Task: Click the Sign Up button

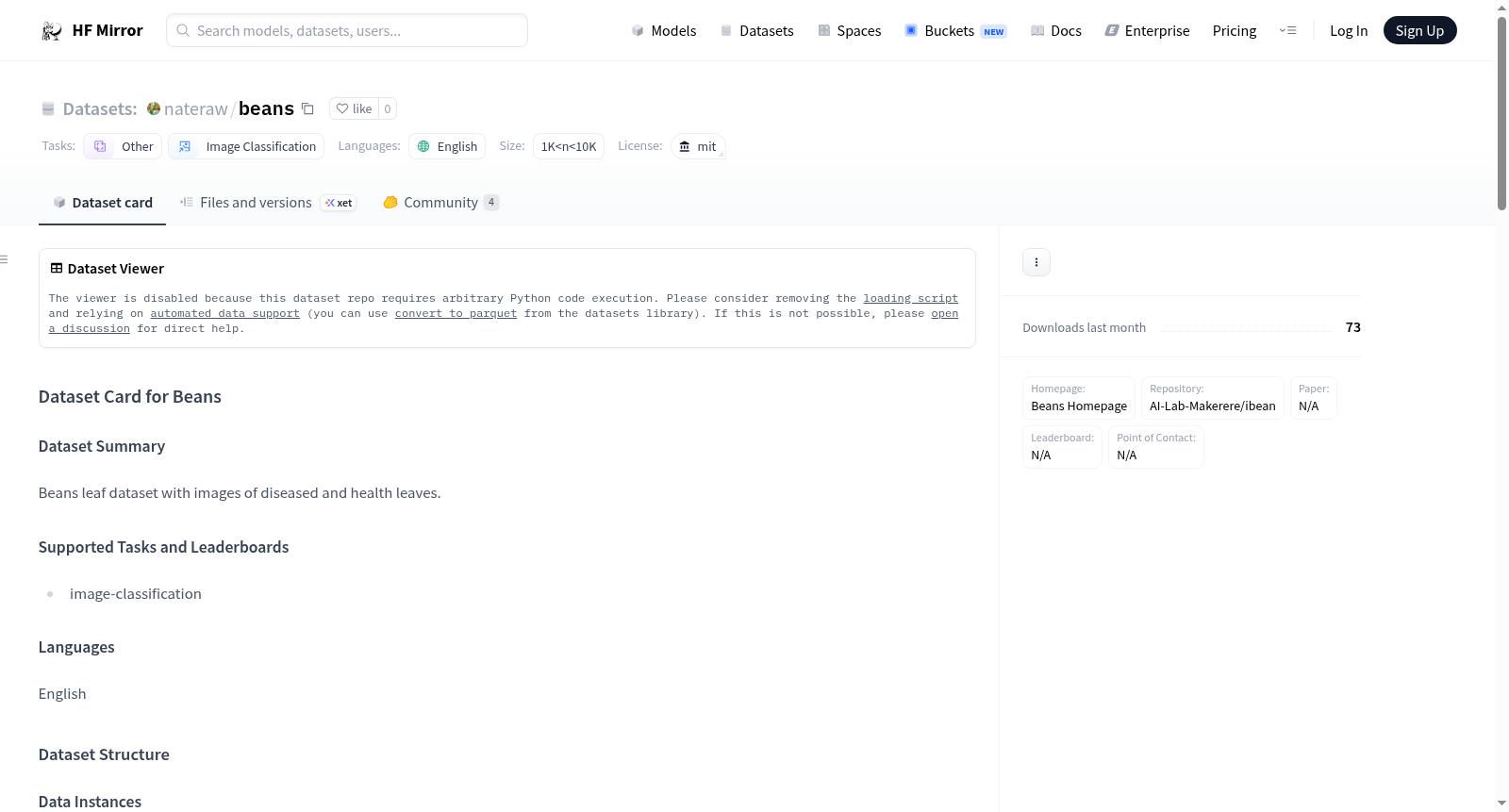Action: (x=1419, y=30)
